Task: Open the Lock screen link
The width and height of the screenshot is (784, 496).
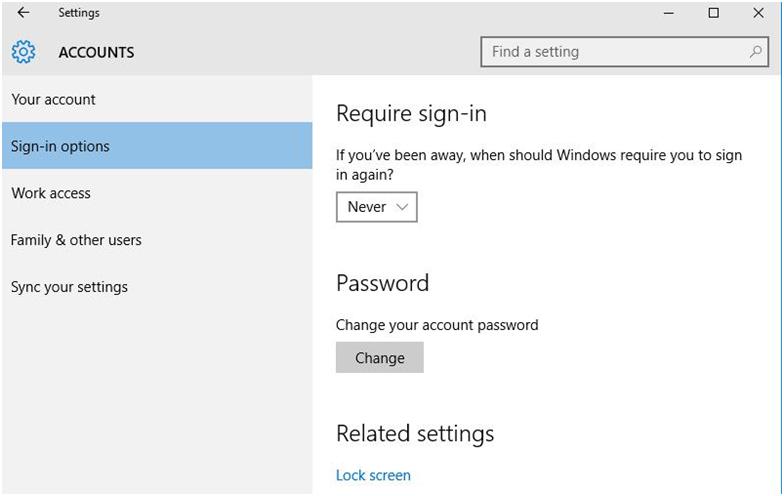Action: (x=373, y=475)
